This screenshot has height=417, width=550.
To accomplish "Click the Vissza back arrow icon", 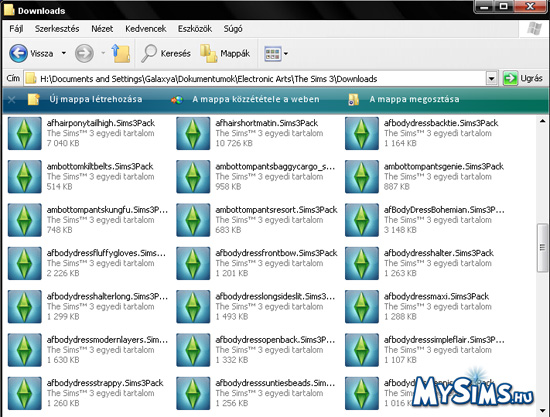I will coord(18,53).
